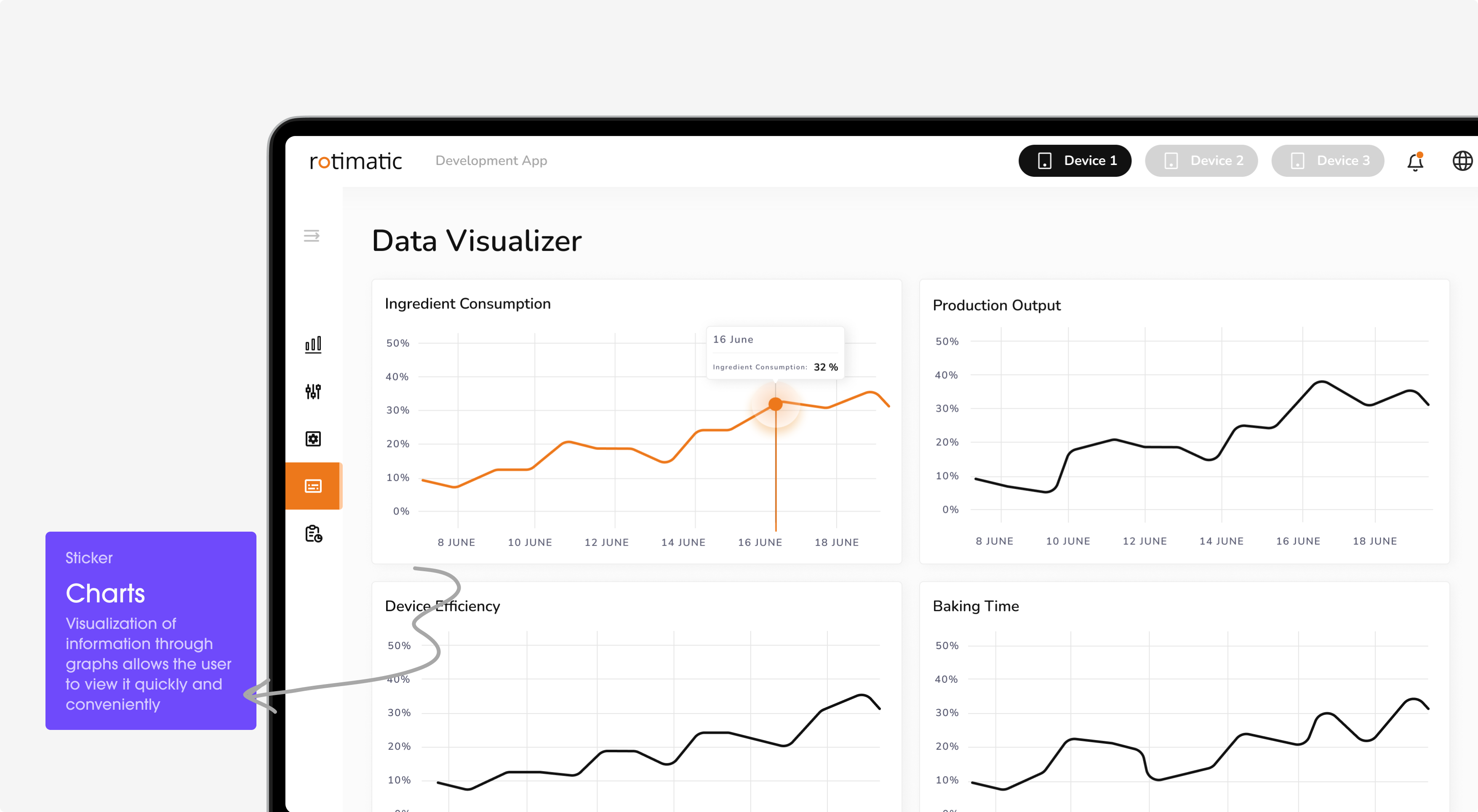Click the Production Output chart title
The height and width of the screenshot is (812, 1478).
[x=997, y=306]
